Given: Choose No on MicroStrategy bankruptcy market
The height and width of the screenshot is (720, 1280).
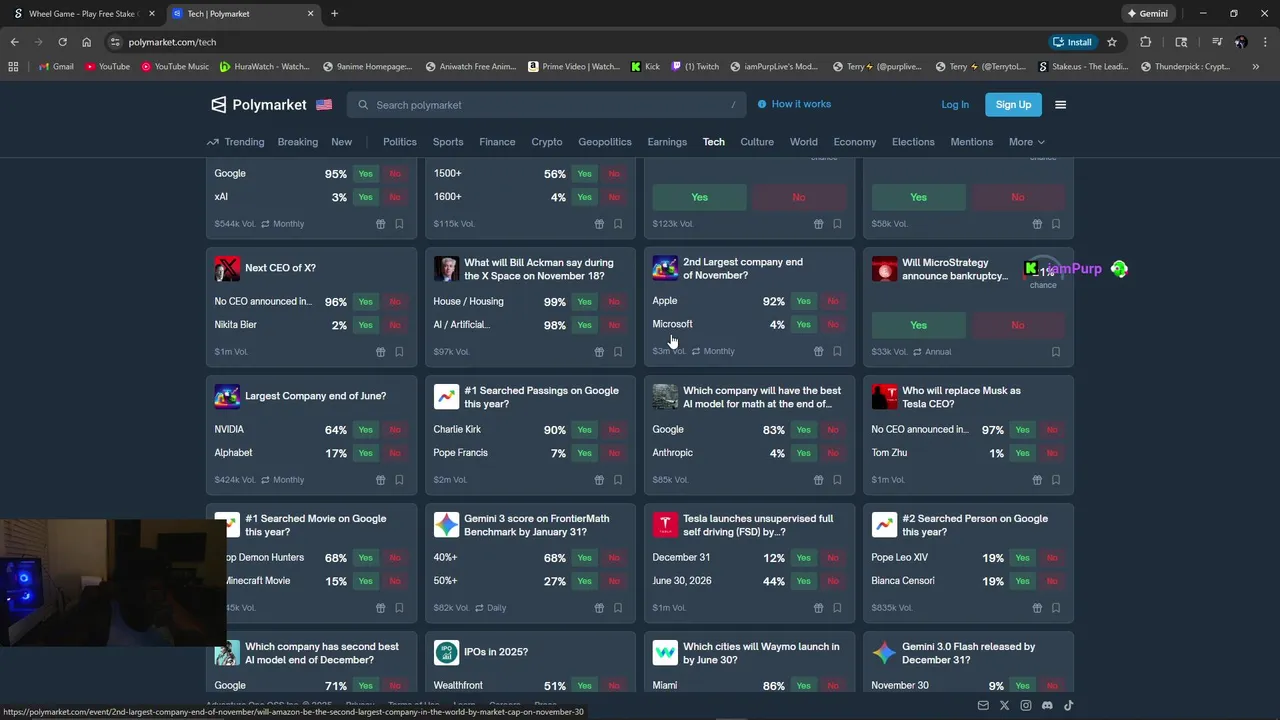Looking at the screenshot, I should (x=1017, y=325).
